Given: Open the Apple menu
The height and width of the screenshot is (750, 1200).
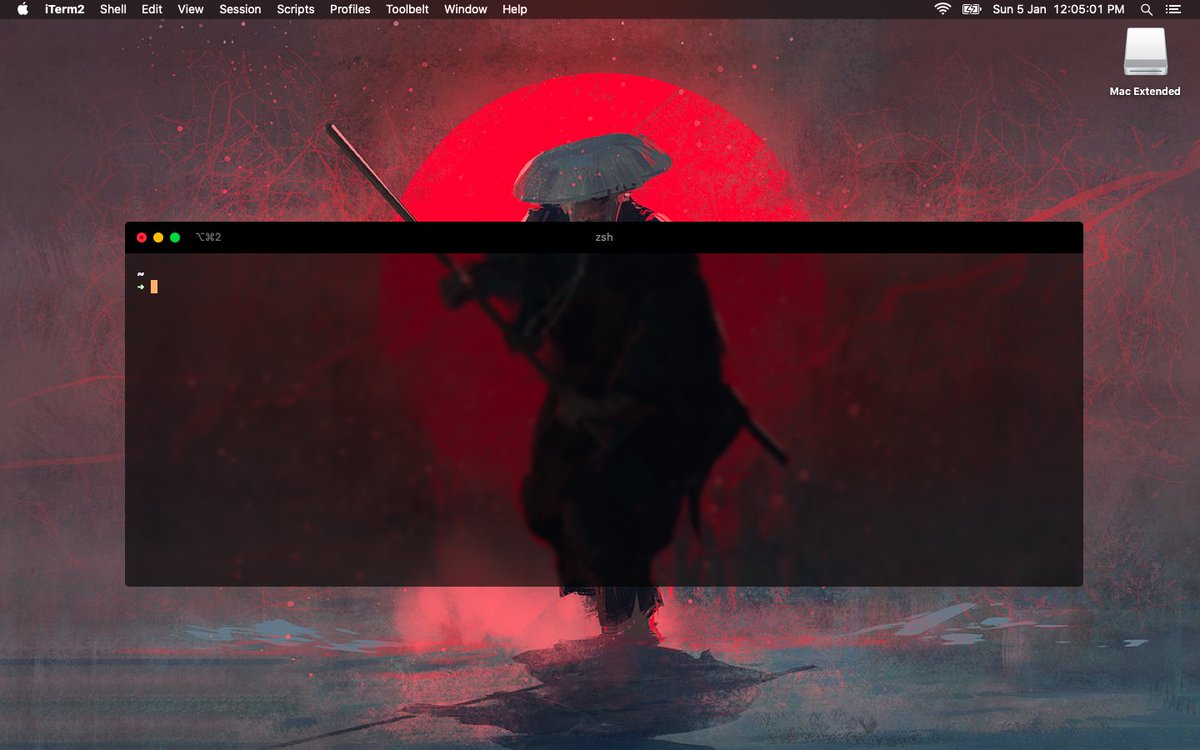Looking at the screenshot, I should tap(23, 9).
